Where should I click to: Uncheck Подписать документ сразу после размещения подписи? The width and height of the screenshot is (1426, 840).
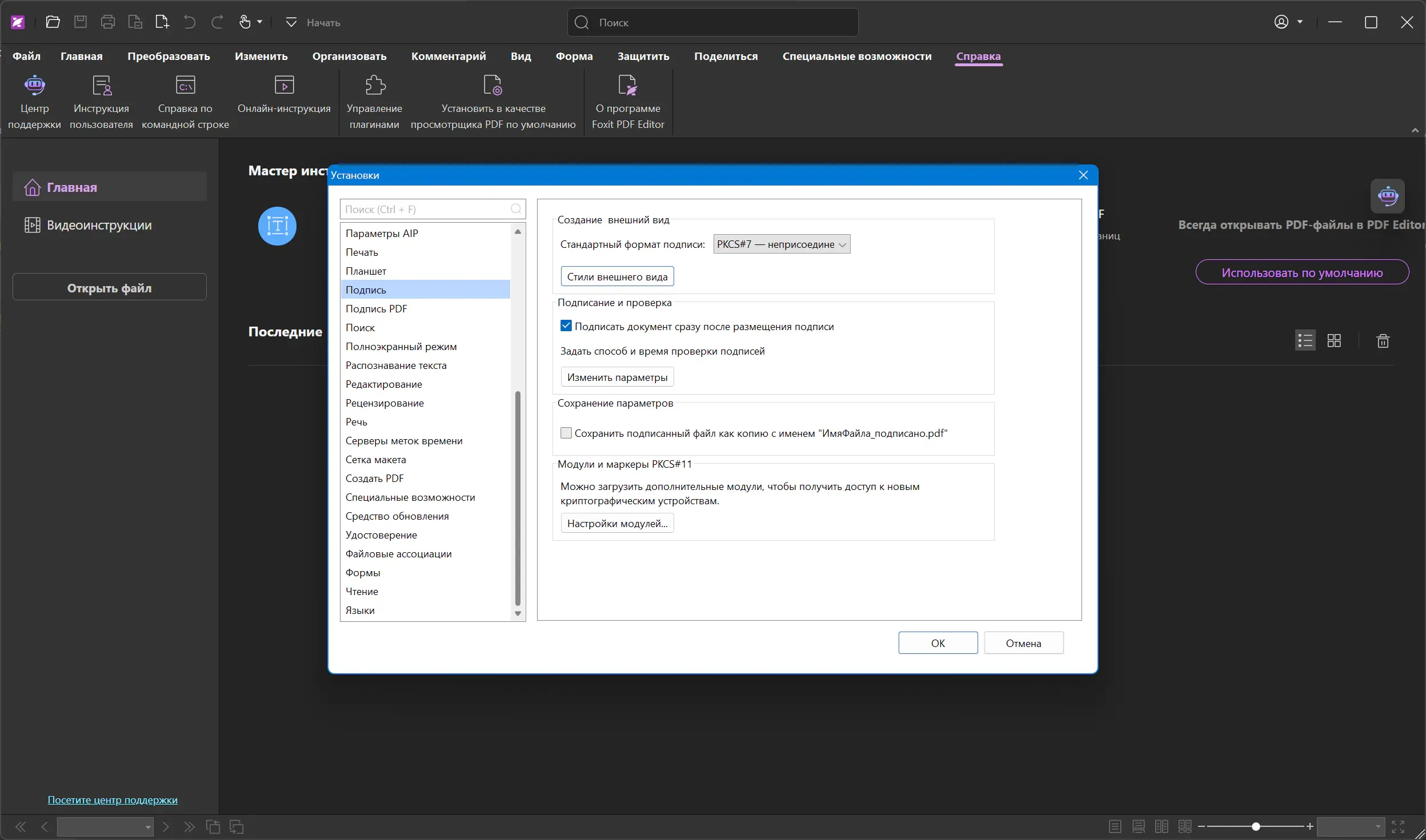pyautogui.click(x=566, y=326)
